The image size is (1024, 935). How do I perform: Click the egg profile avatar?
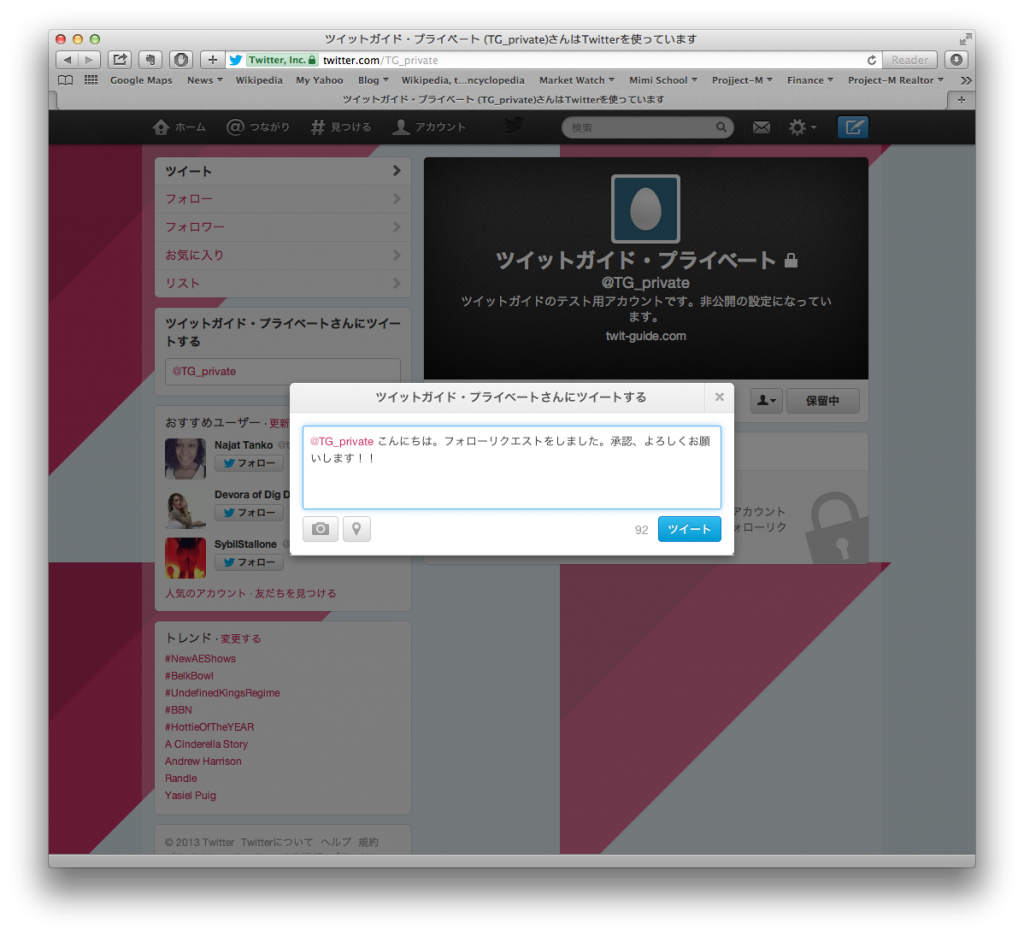point(646,209)
